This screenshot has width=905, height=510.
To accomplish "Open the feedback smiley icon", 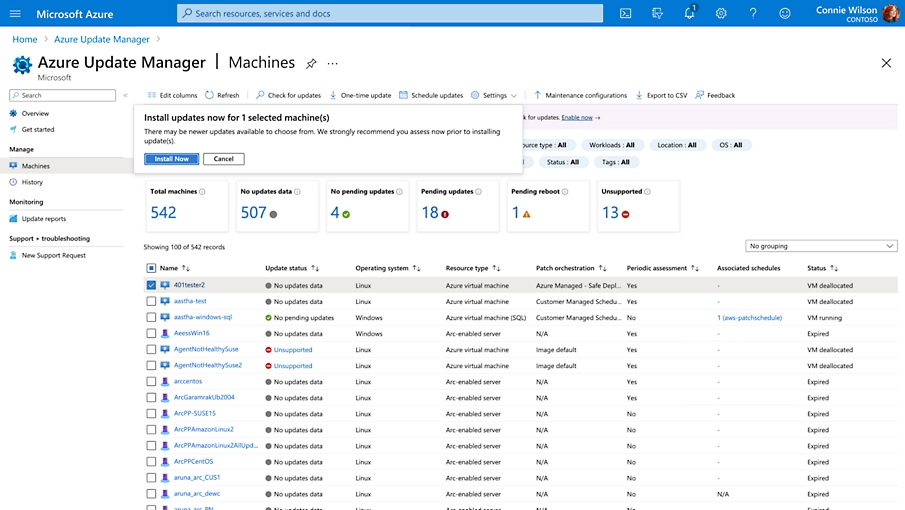I will (x=784, y=13).
